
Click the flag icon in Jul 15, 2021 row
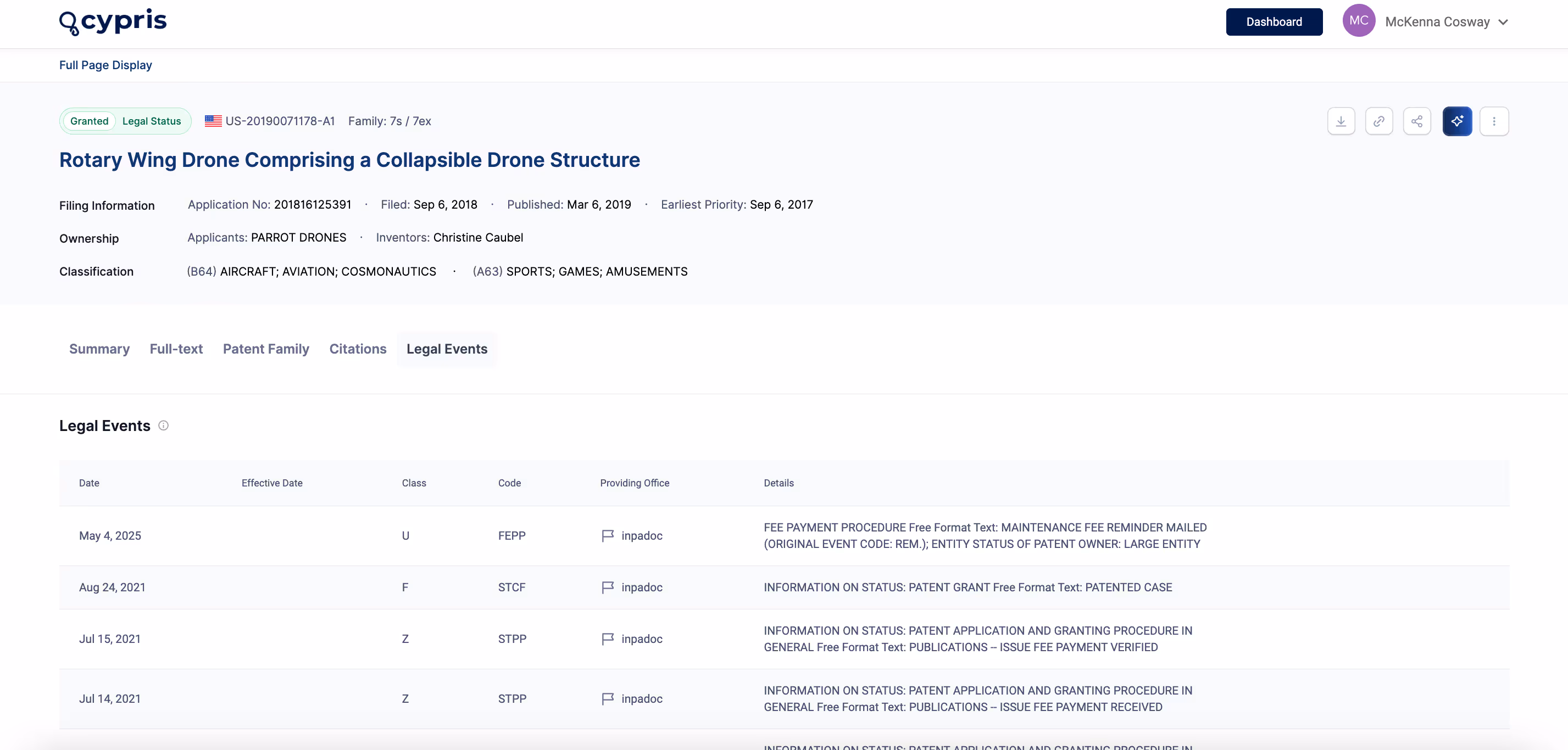(608, 639)
